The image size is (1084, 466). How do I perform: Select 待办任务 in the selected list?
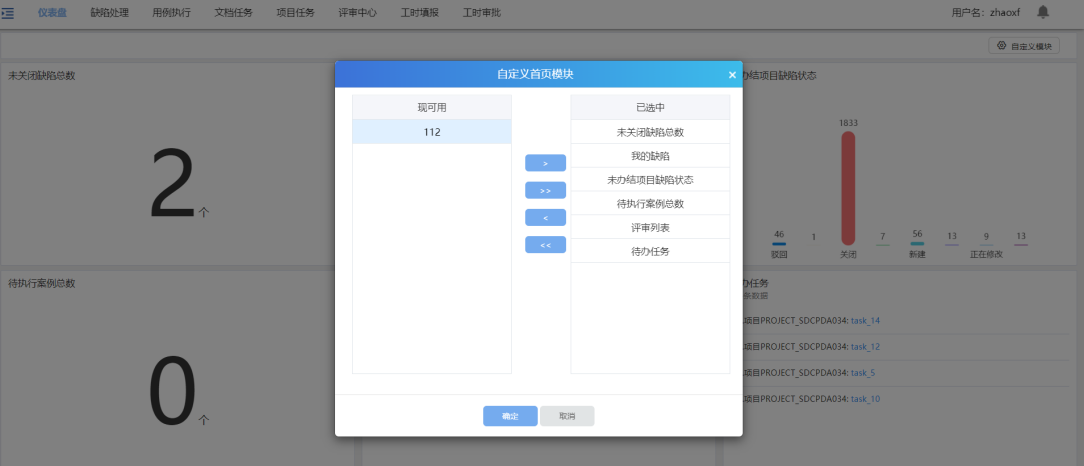[650, 251]
